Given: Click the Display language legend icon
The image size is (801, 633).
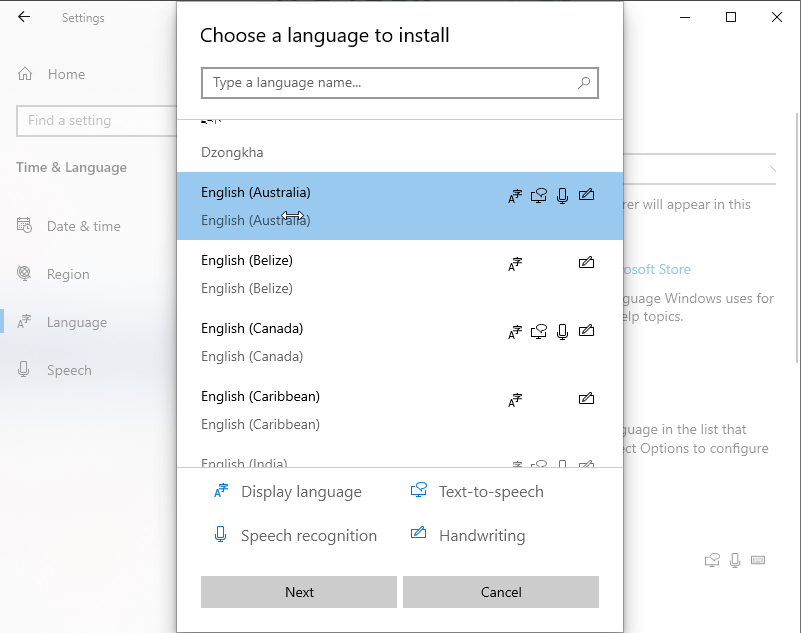Looking at the screenshot, I should [x=221, y=490].
